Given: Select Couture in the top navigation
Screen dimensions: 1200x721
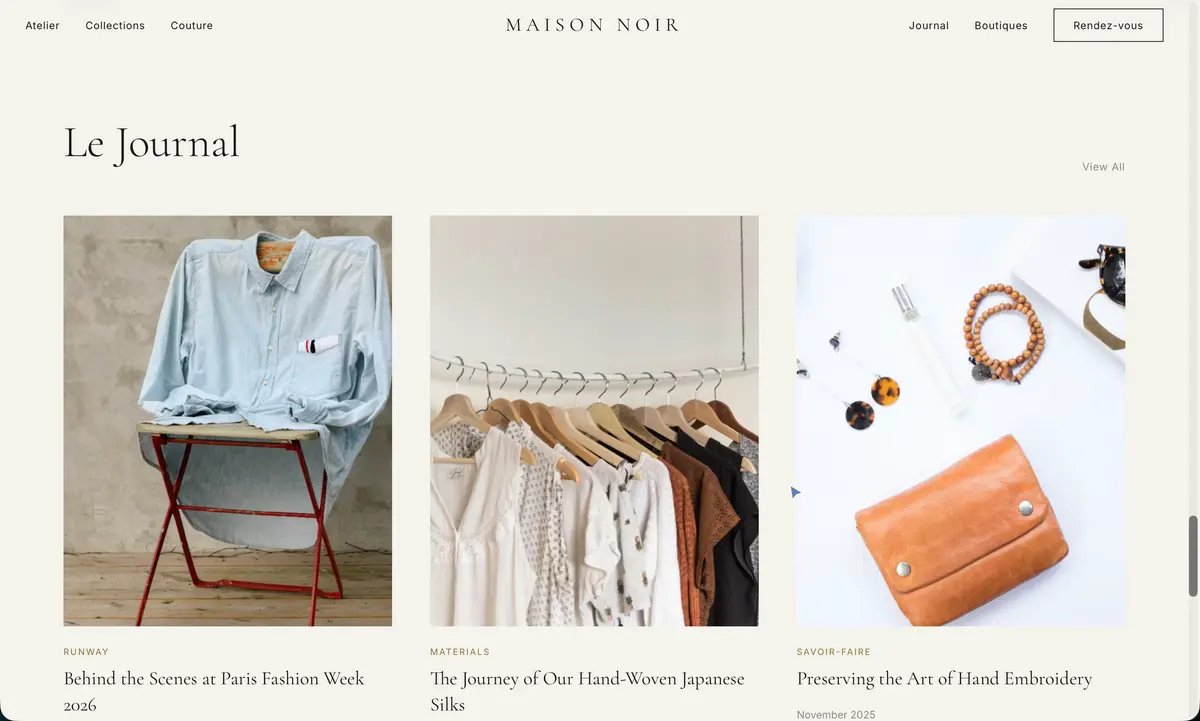Looking at the screenshot, I should coord(192,25).
